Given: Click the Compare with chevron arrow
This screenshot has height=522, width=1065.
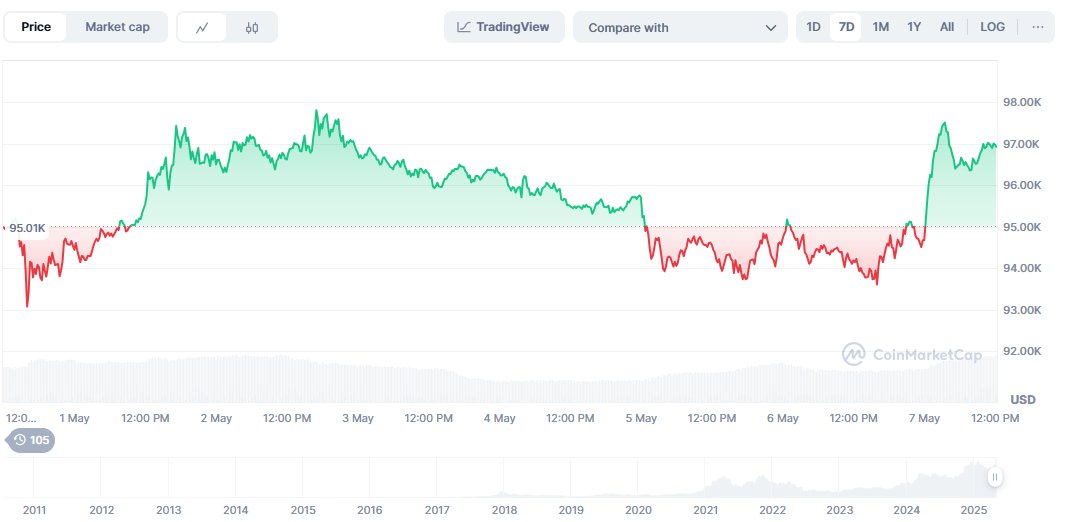Looking at the screenshot, I should point(770,28).
